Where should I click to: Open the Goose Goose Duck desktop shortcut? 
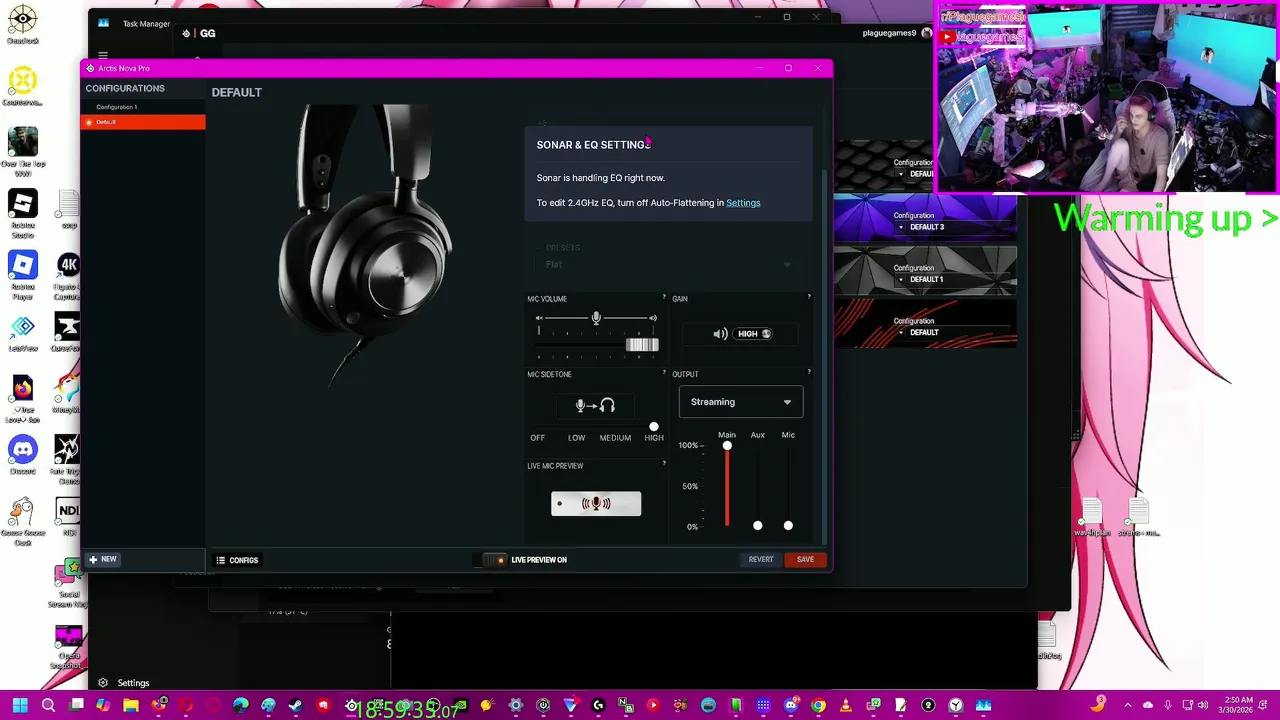pyautogui.click(x=22, y=521)
